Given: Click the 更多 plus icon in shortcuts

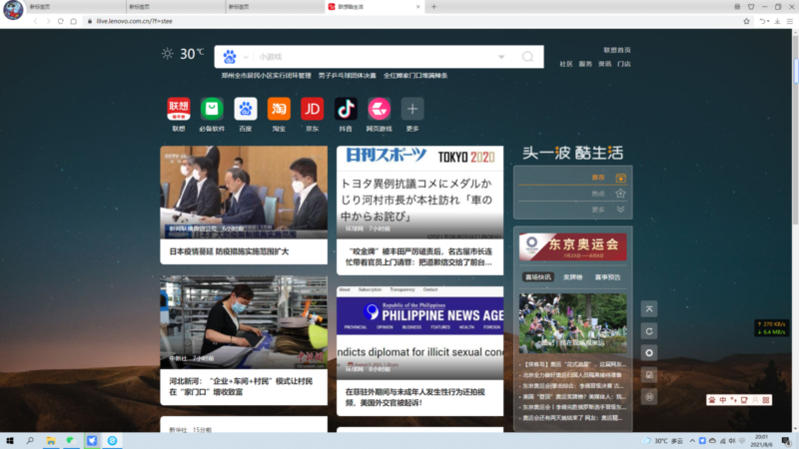Looking at the screenshot, I should pyautogui.click(x=412, y=109).
